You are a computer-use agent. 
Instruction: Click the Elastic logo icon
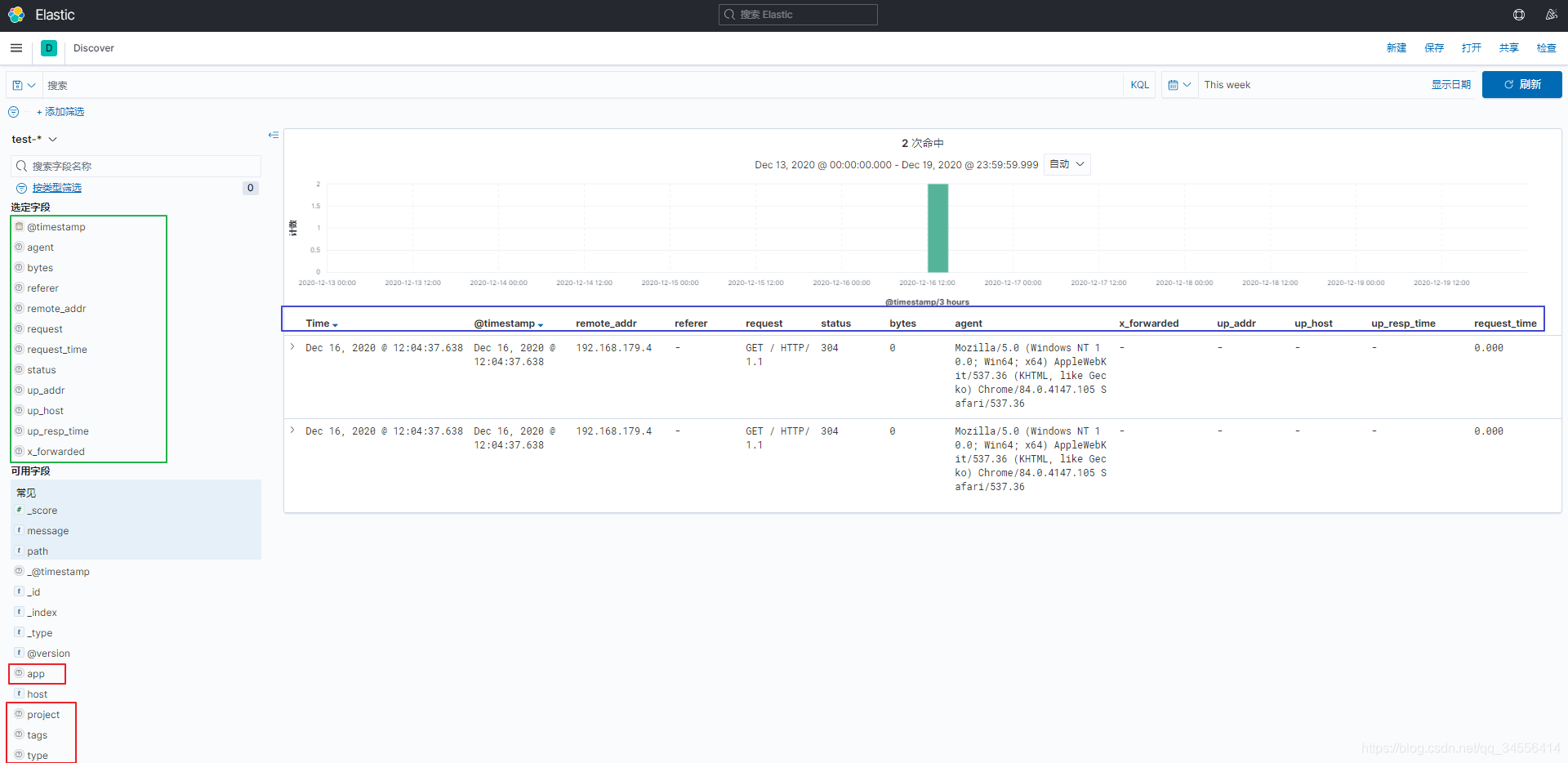coord(16,15)
